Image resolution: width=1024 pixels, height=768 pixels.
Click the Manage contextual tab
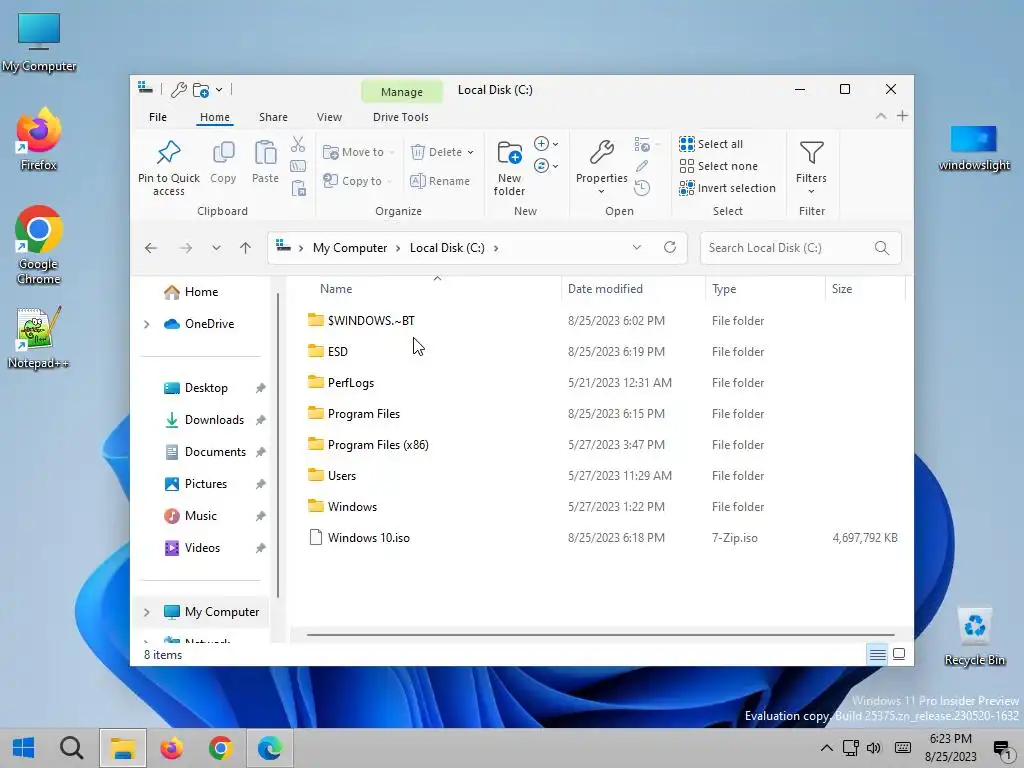(x=402, y=92)
